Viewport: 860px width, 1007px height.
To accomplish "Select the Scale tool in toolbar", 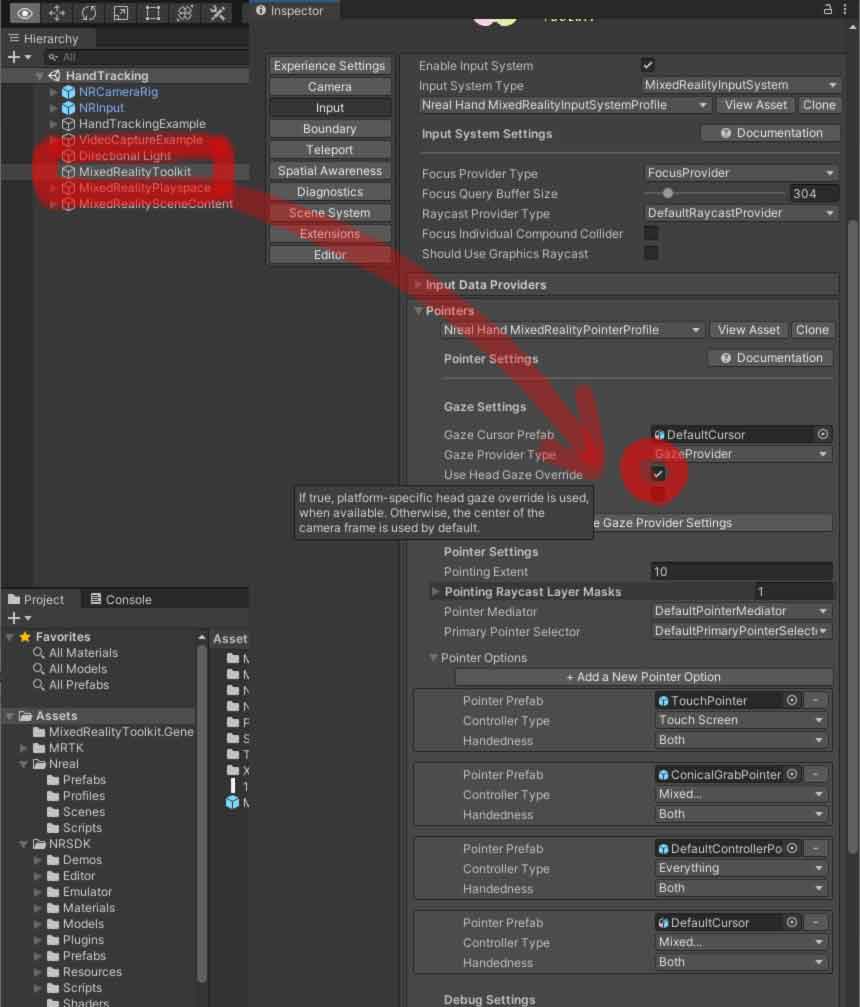I will click(x=121, y=13).
